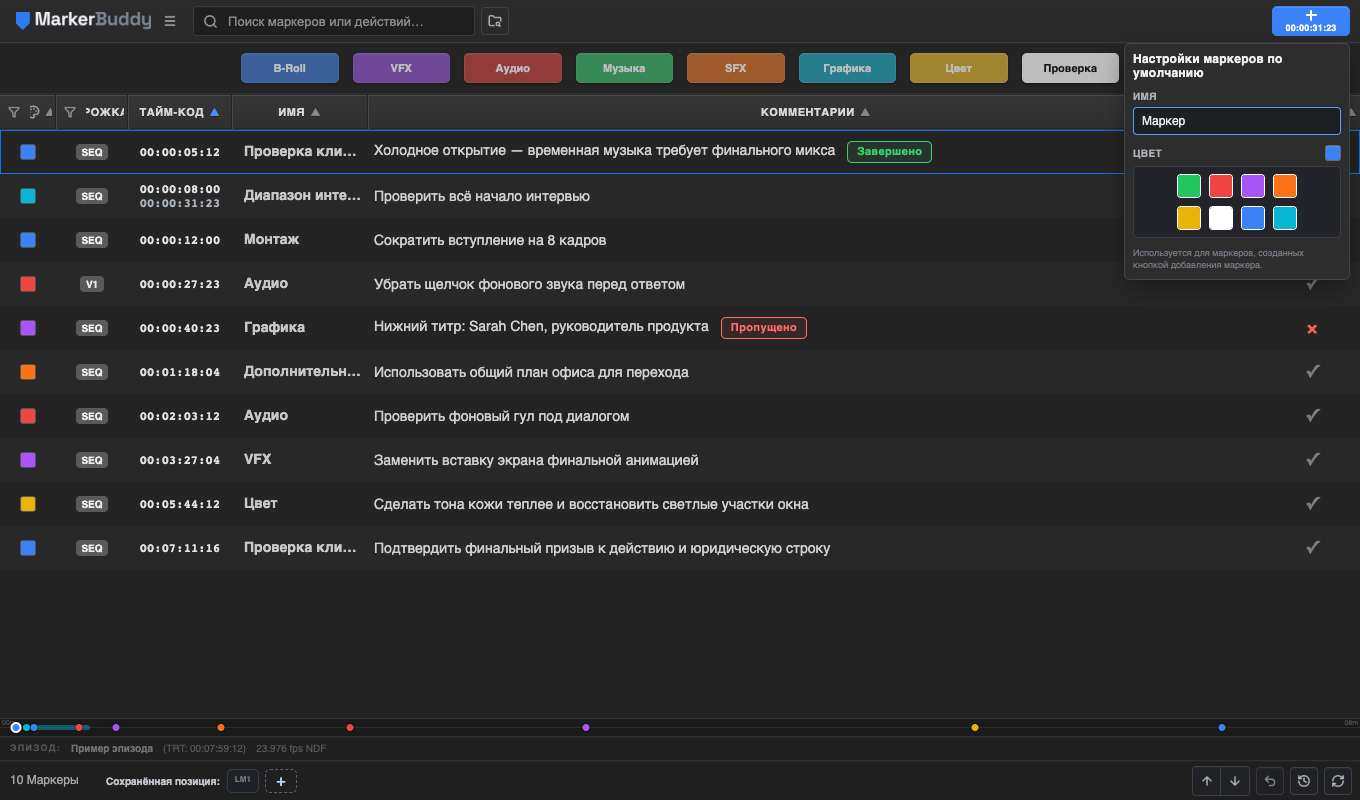Image resolution: width=1360 pixels, height=800 pixels.
Task: Open the track column filter funnel icon
Action: point(70,112)
